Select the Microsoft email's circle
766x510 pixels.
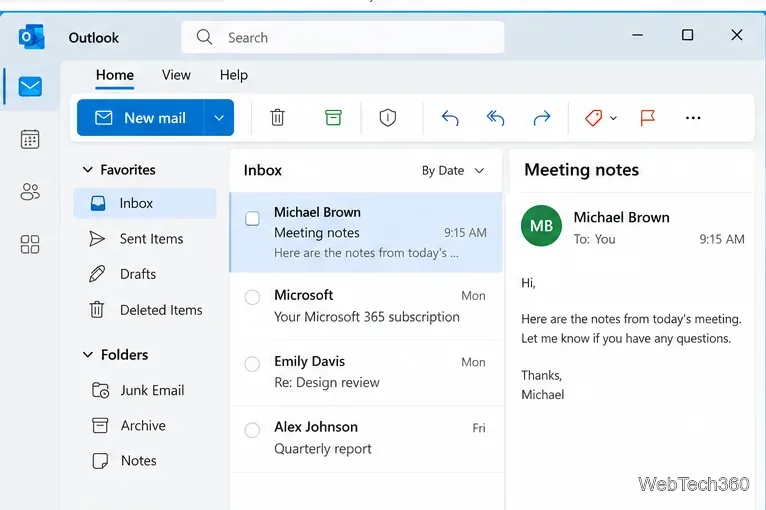(x=252, y=297)
